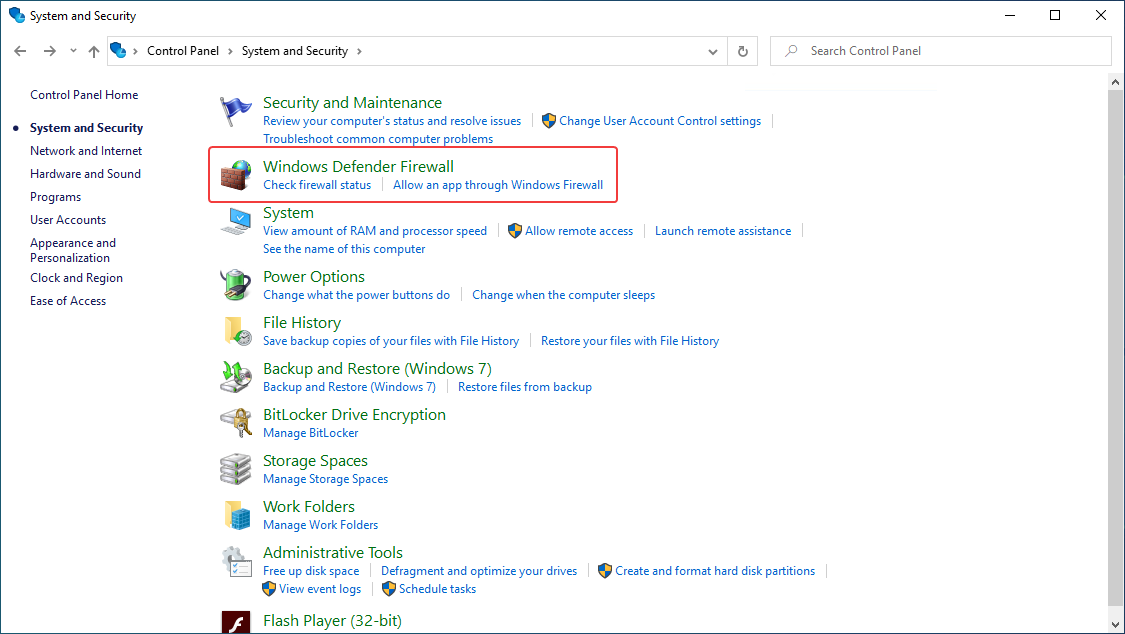Click Save backup copies with File History
This screenshot has height=634, width=1125.
391,341
